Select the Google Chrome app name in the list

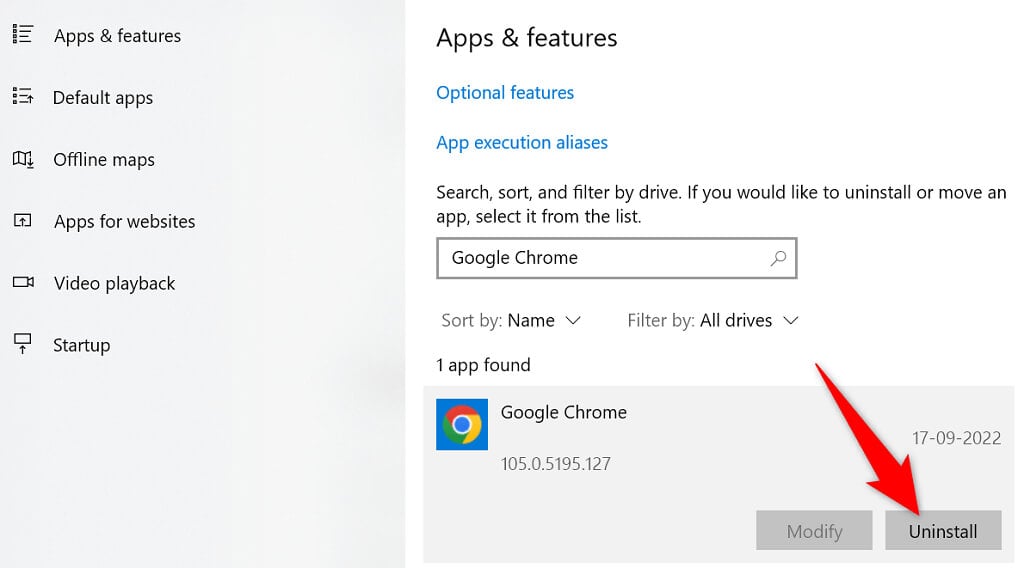click(x=564, y=412)
